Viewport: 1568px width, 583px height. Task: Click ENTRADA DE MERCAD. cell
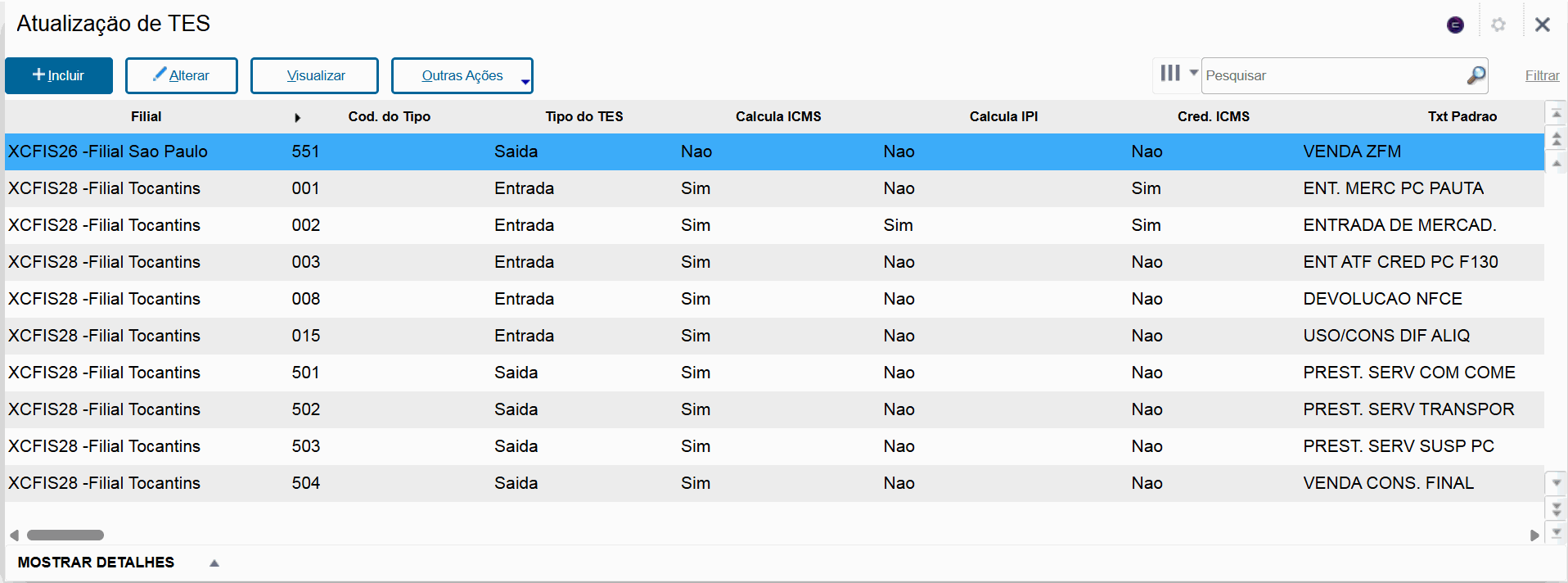(1399, 225)
